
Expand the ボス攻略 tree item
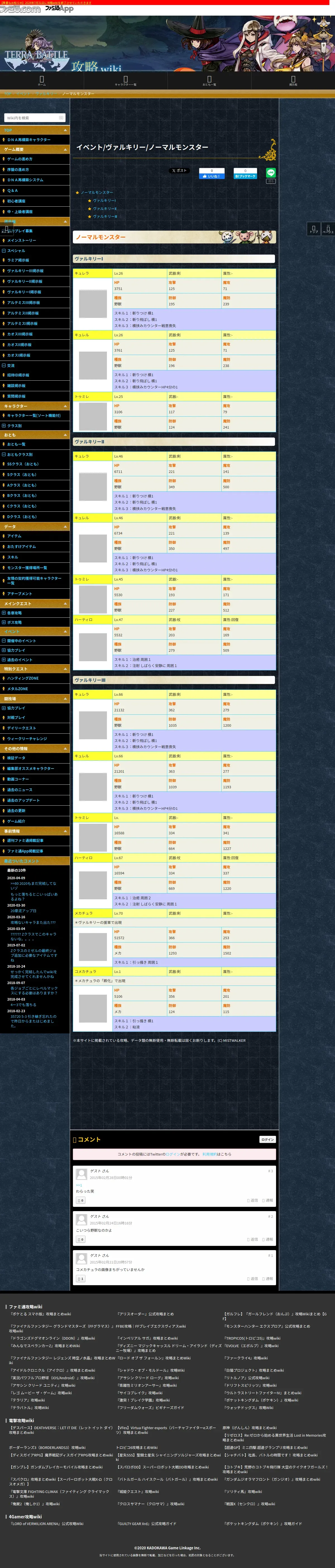(3, 622)
